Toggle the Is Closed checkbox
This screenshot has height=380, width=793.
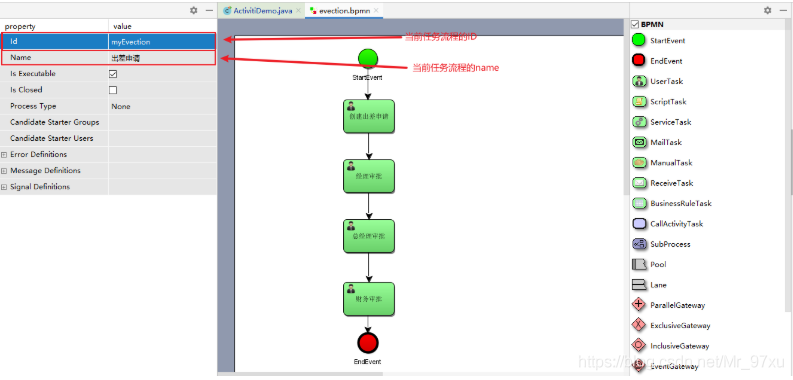coord(113,90)
